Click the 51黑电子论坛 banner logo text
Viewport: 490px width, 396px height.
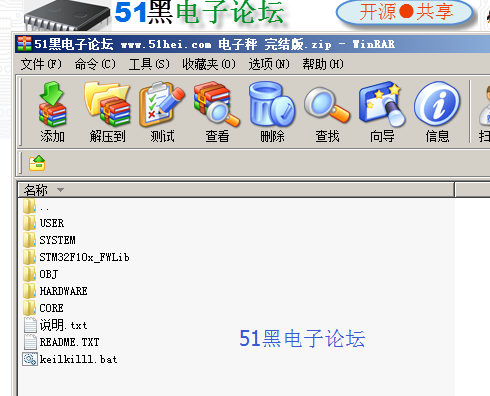pos(199,12)
